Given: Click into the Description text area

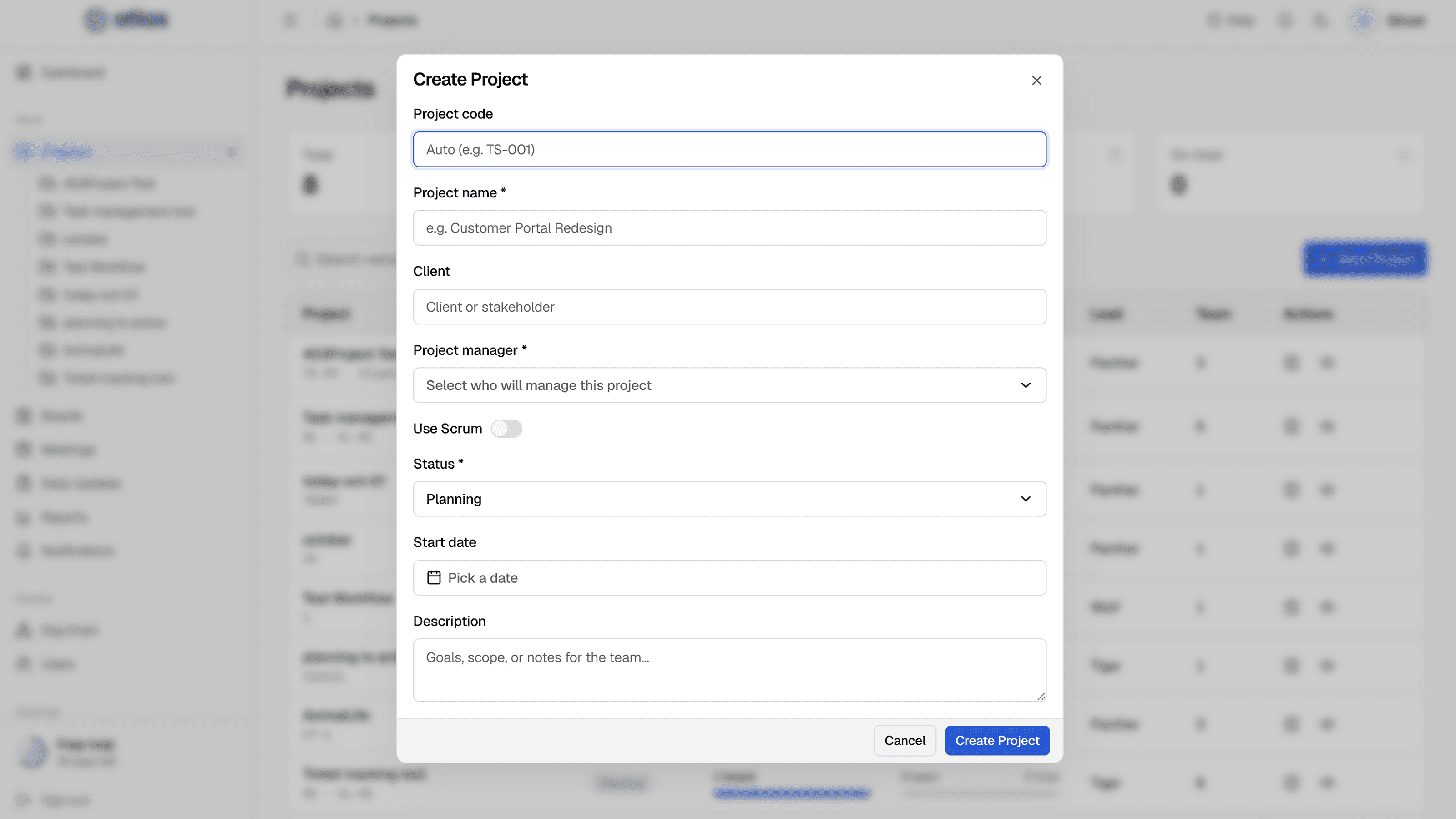Looking at the screenshot, I should pos(729,670).
